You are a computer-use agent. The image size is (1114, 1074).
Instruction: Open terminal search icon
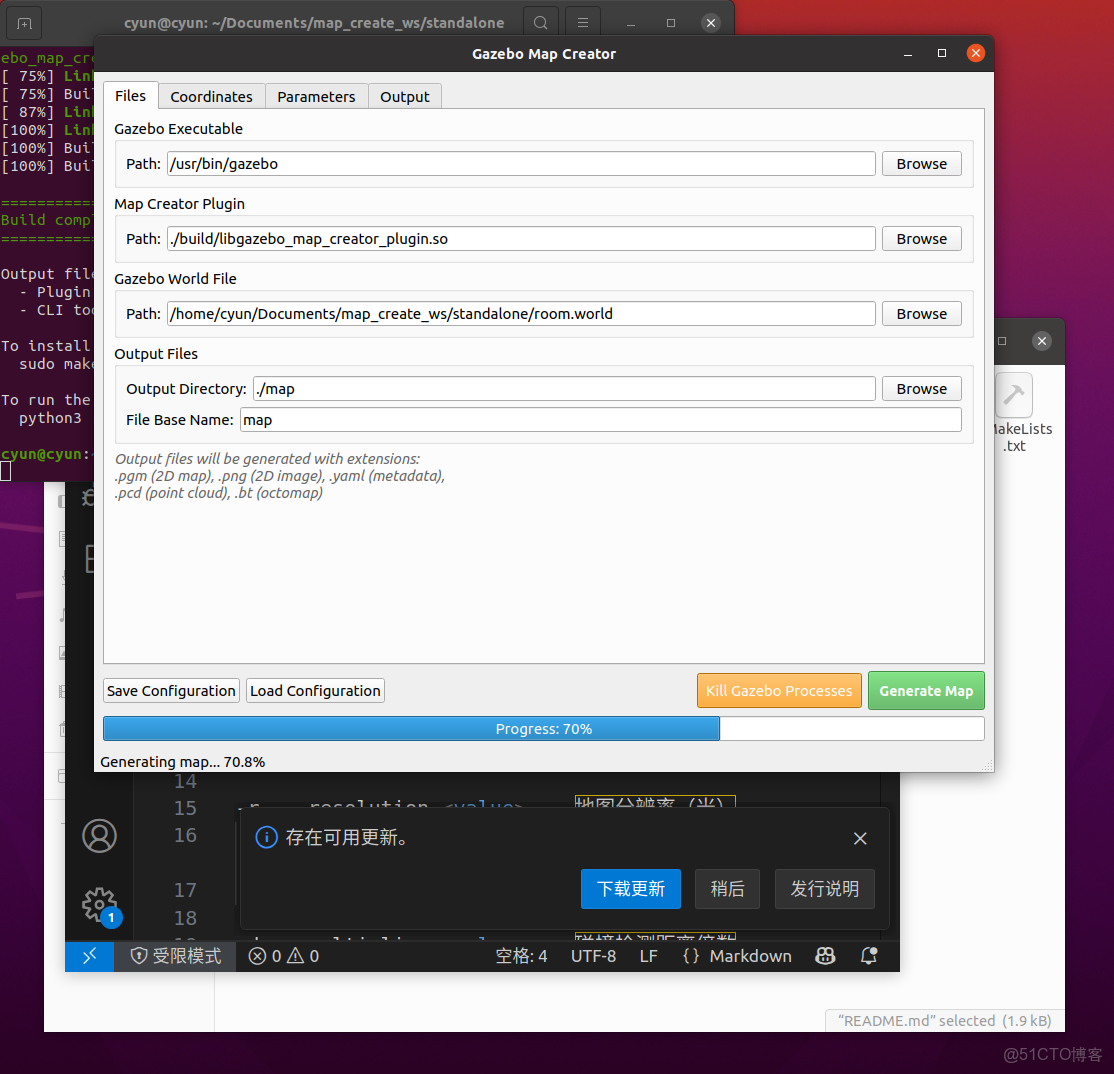pos(541,23)
